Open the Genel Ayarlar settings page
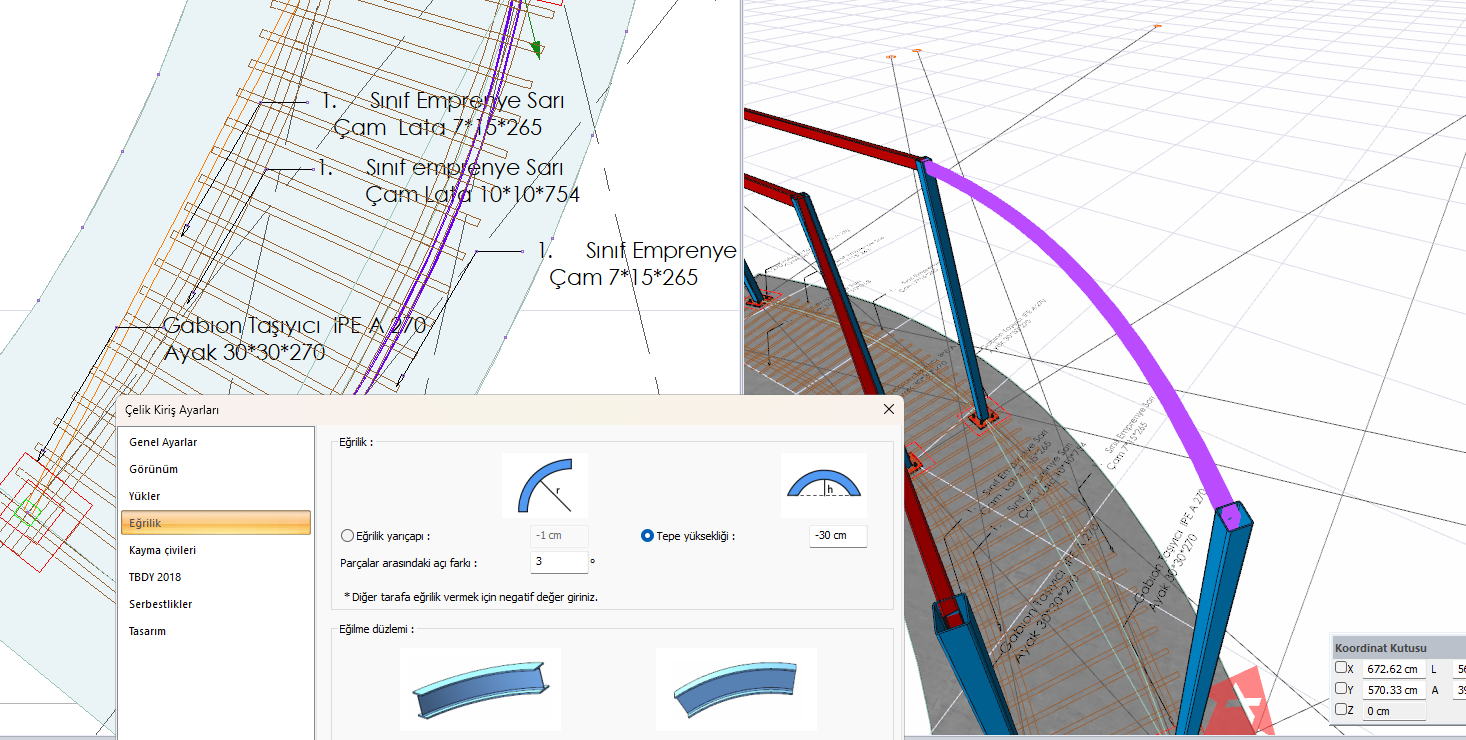The image size is (1466, 740). point(163,442)
